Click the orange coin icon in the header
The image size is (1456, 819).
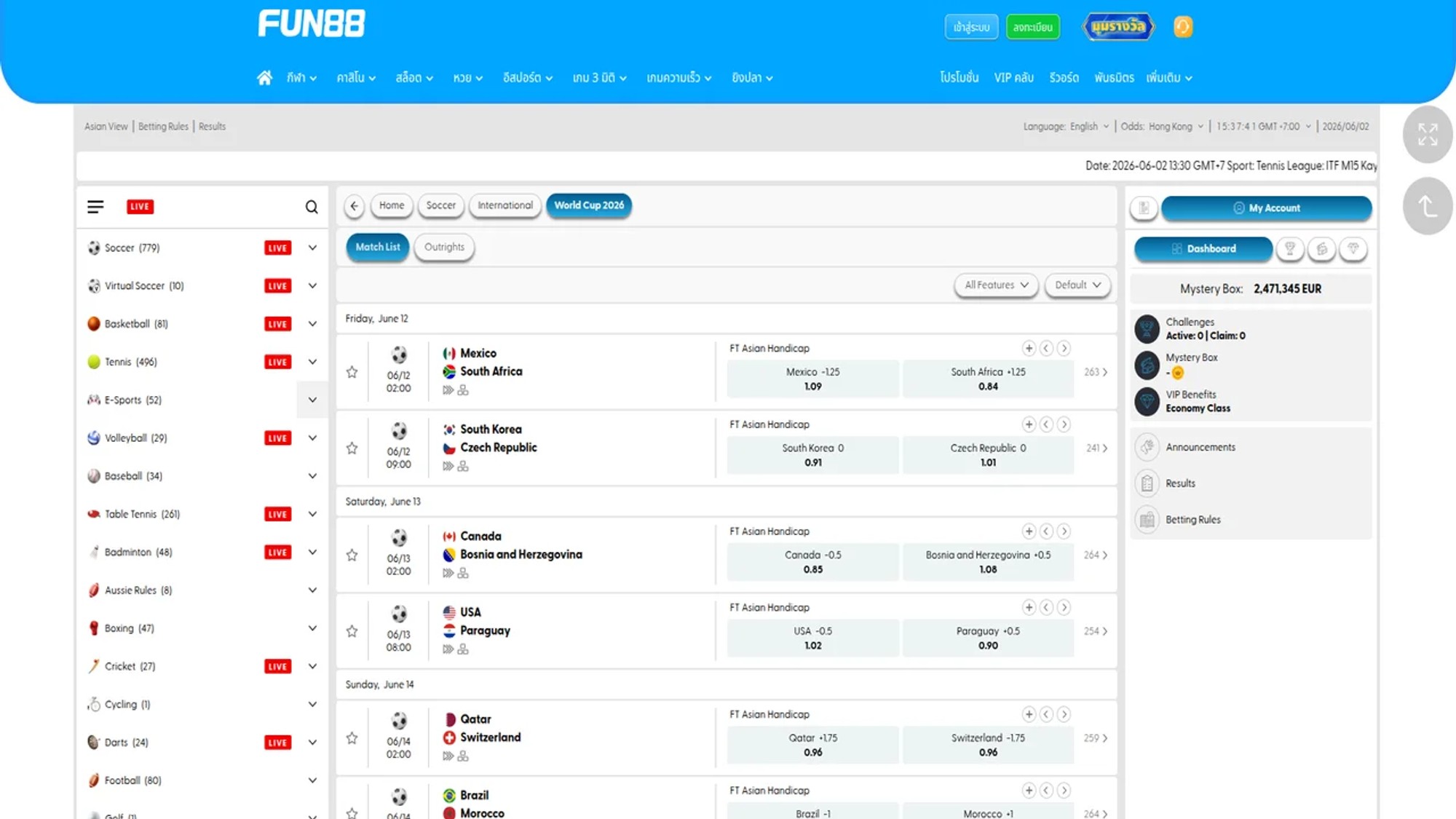(x=1183, y=27)
